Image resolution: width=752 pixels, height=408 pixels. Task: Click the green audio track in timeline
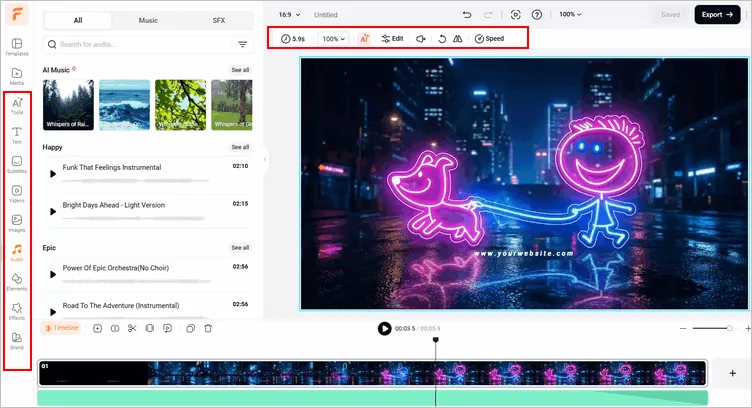(373, 398)
